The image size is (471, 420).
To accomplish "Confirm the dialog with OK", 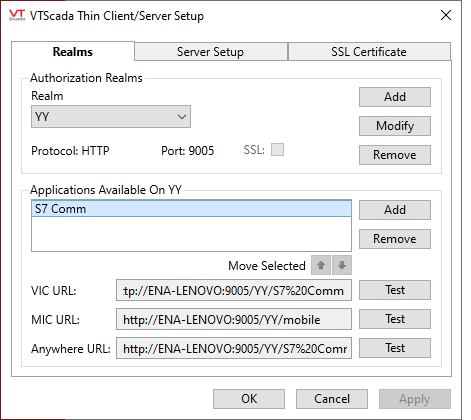I will [249, 399].
